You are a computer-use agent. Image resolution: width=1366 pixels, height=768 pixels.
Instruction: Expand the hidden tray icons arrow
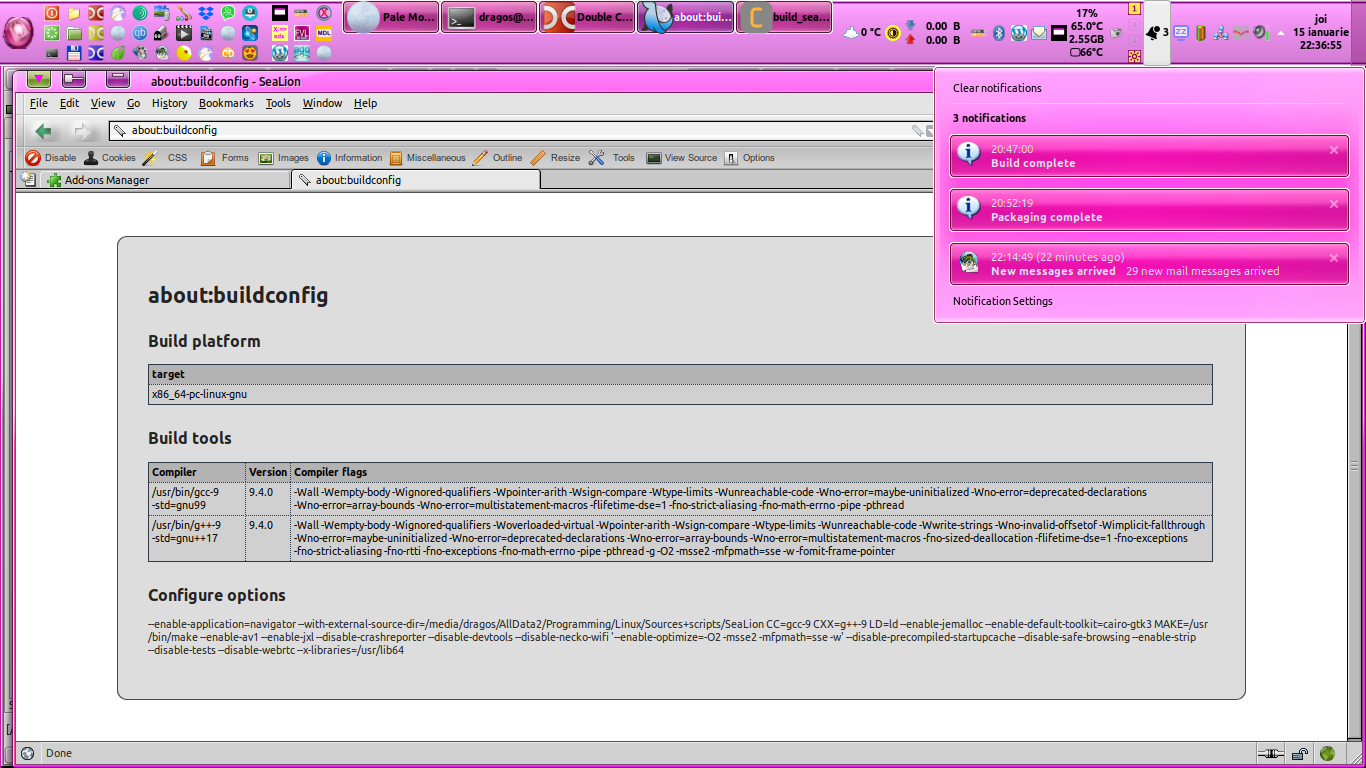coord(1281,33)
